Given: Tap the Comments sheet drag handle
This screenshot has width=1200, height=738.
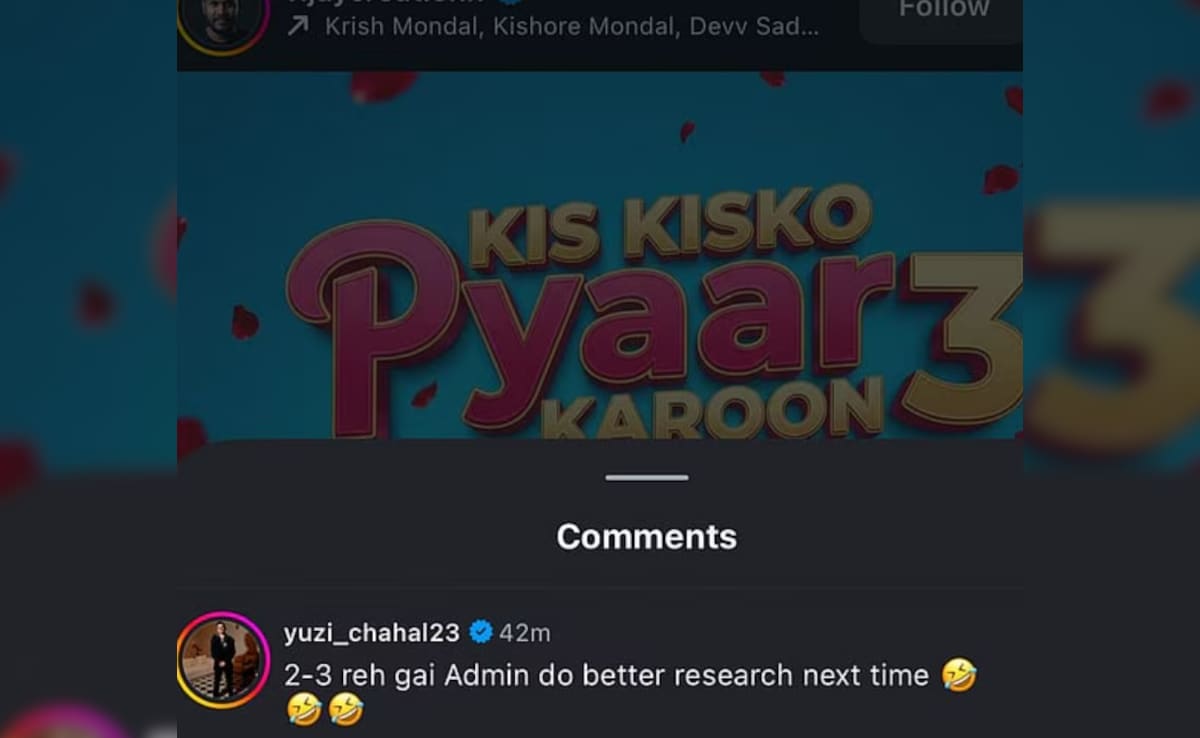Looking at the screenshot, I should click(x=647, y=477).
